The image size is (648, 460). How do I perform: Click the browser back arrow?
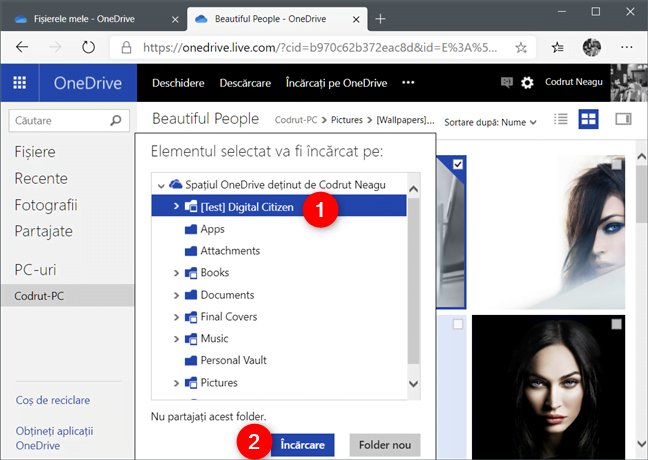tap(22, 47)
